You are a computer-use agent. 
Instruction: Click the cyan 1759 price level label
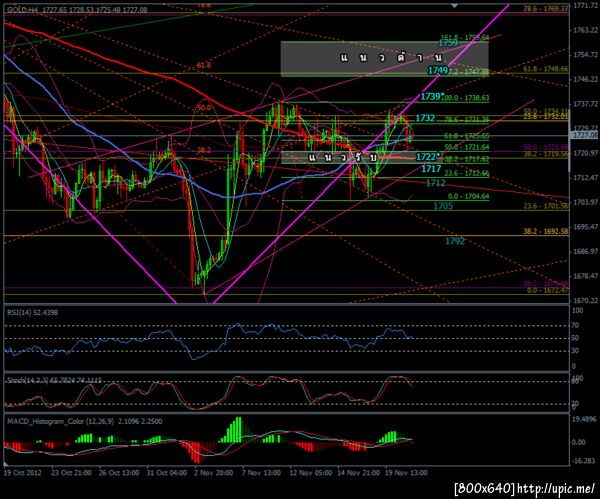click(x=448, y=43)
